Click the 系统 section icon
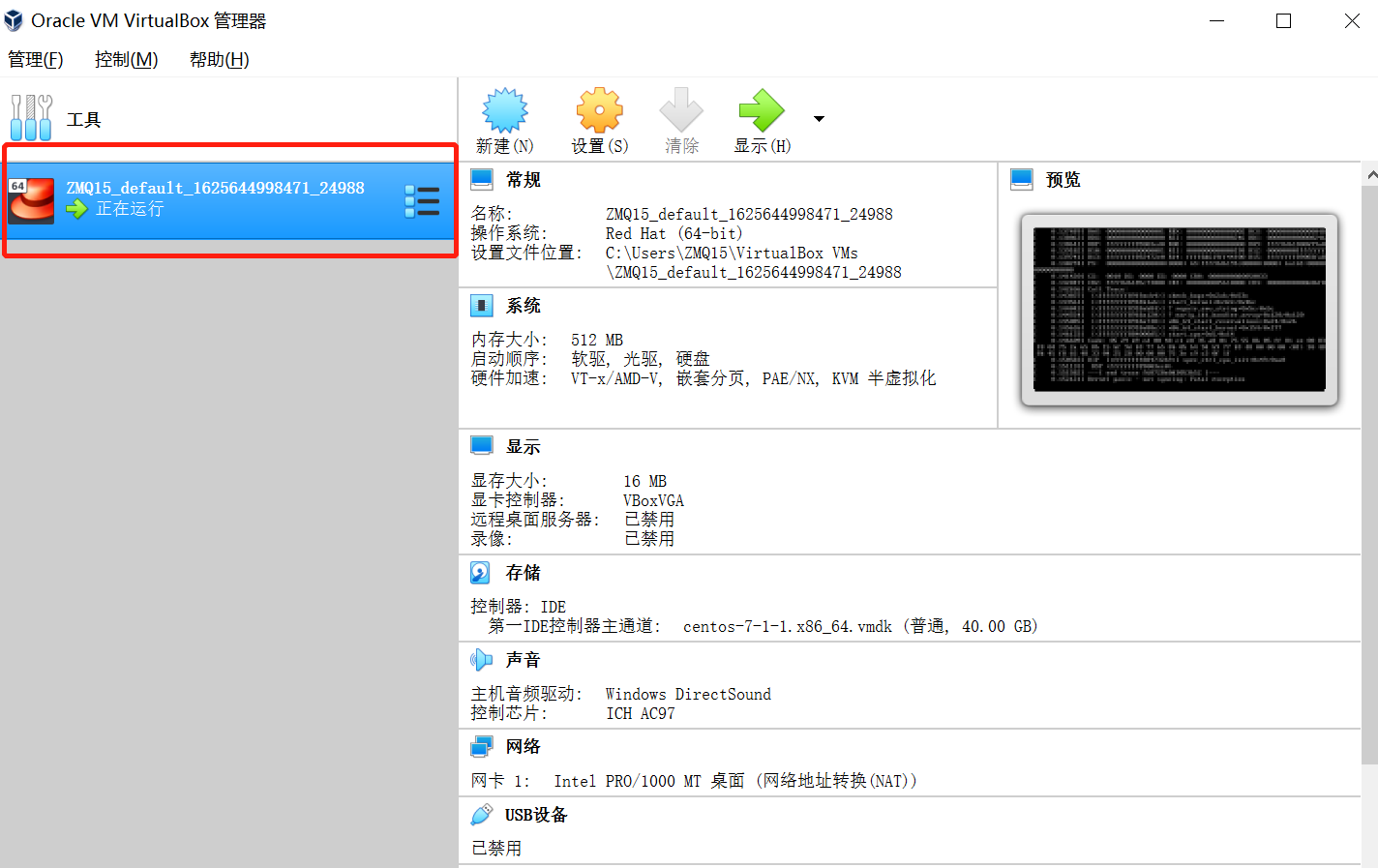Image resolution: width=1378 pixels, height=868 pixels. (481, 304)
